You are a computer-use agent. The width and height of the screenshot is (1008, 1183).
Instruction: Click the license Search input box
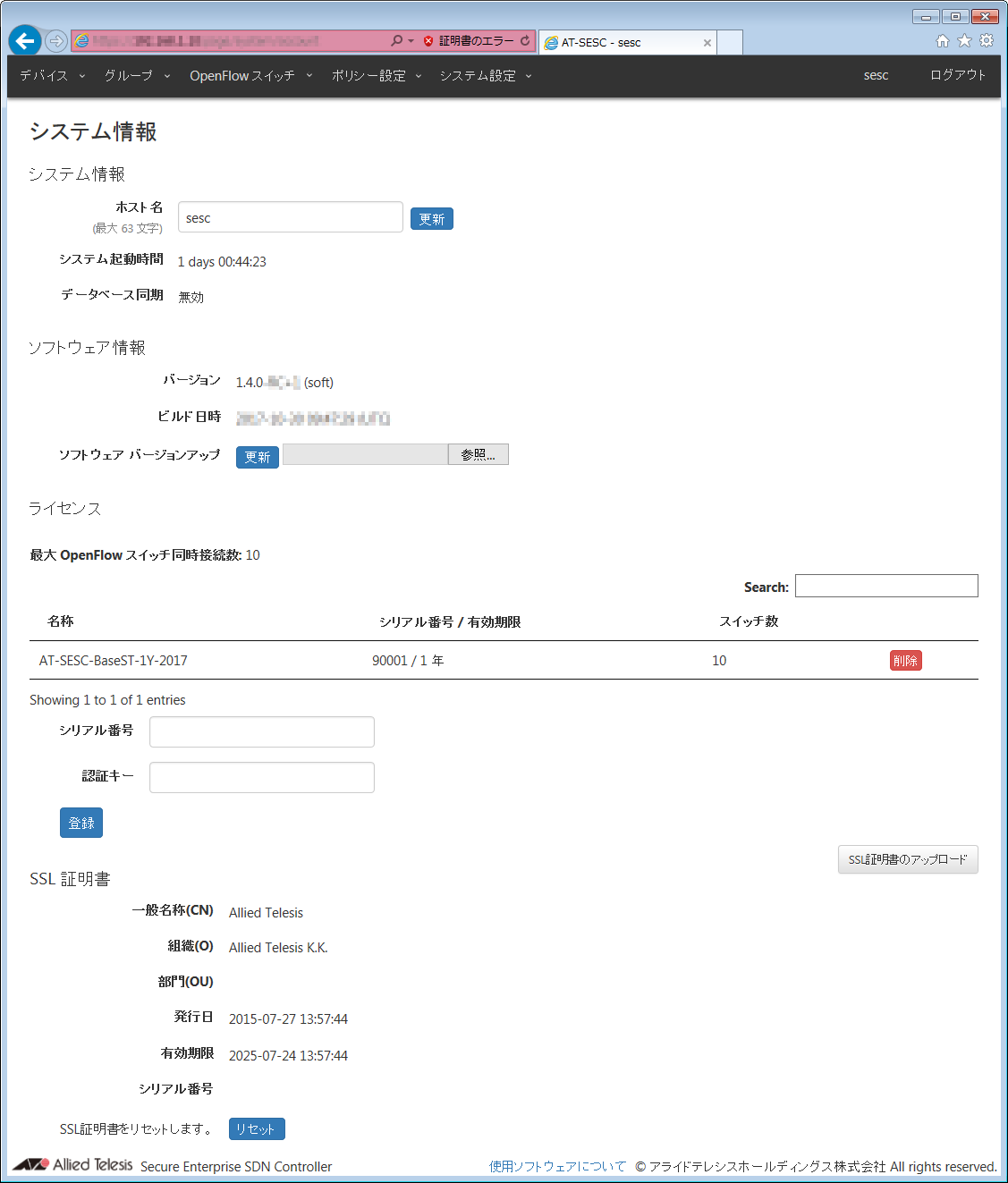[x=886, y=586]
